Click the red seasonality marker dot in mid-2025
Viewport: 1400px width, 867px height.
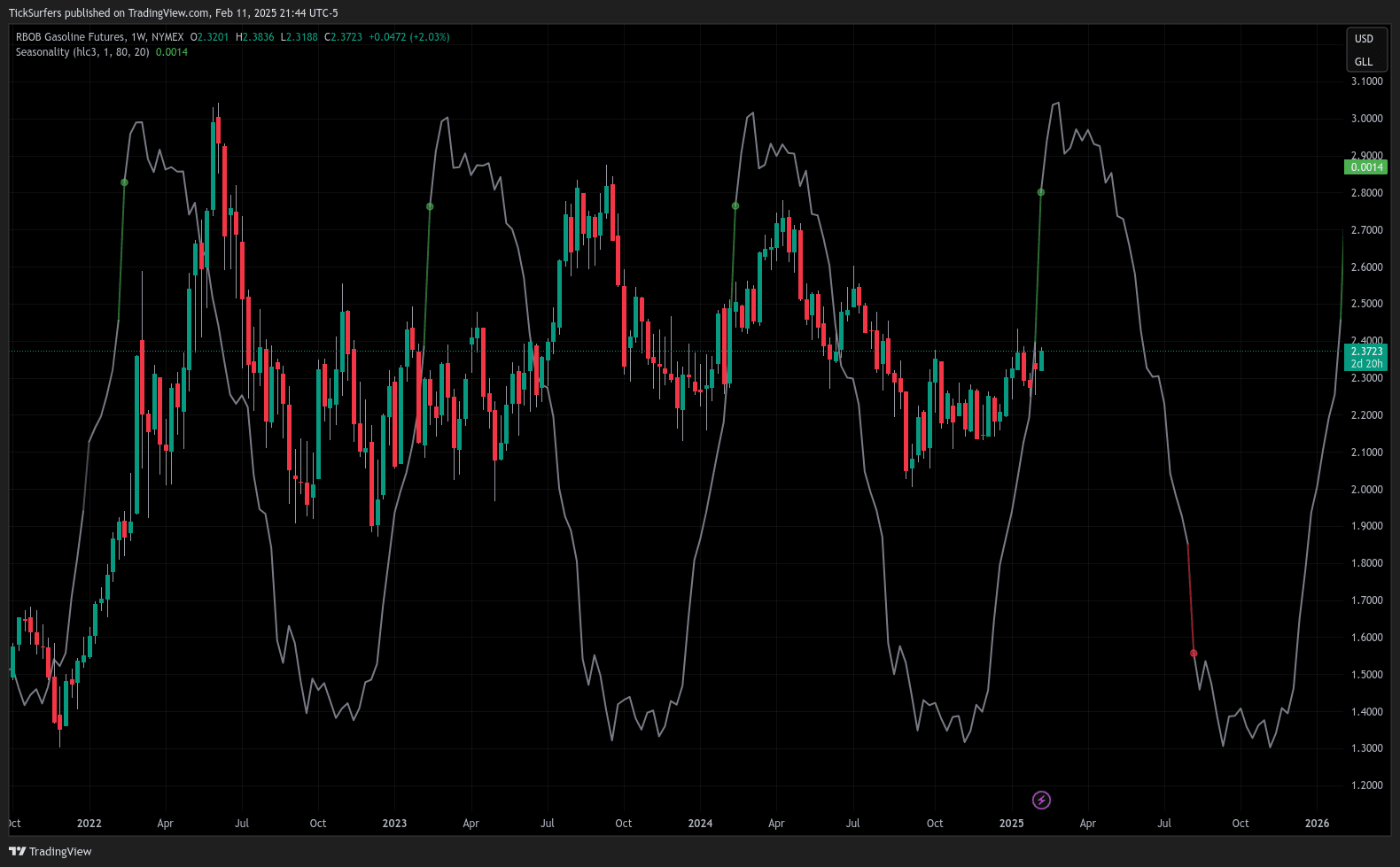pos(1194,654)
